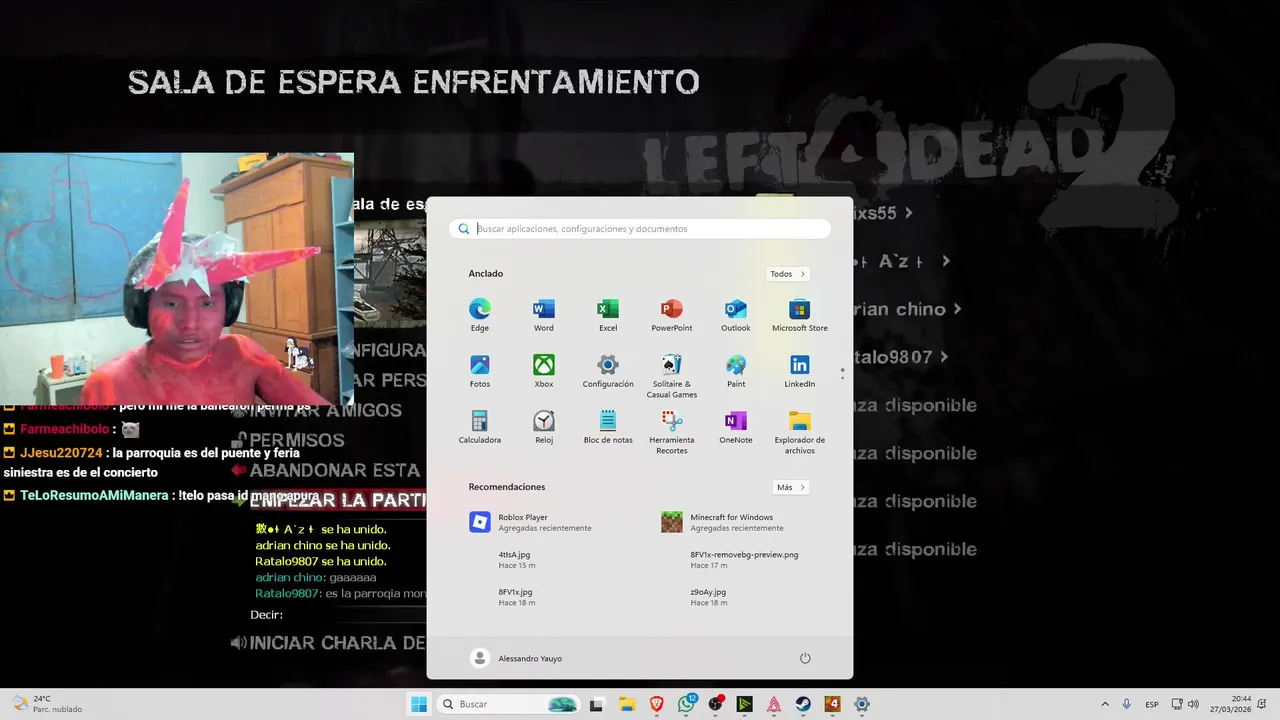Open Configuración in Start menu
The image size is (1280, 720).
click(608, 371)
